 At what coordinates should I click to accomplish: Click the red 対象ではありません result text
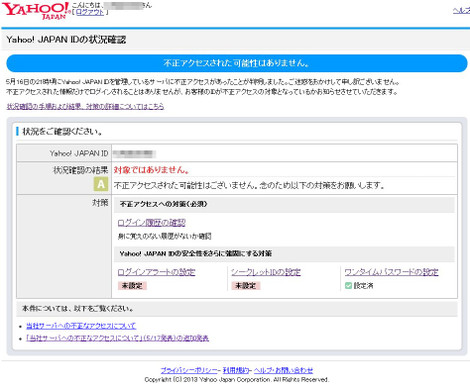pyautogui.click(x=152, y=170)
